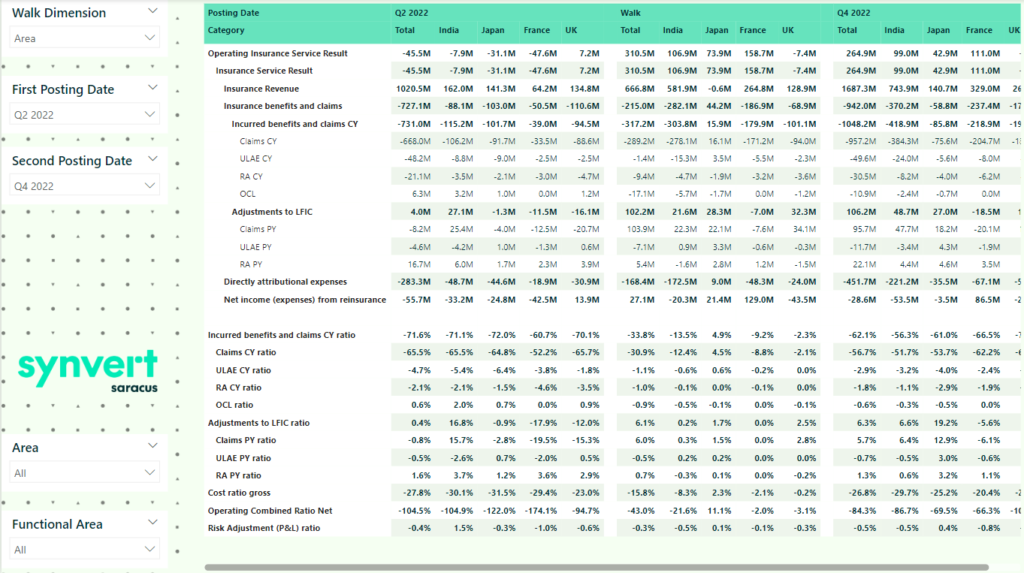
Task: Open the Functional Area dropdown showing All
Action: pos(85,549)
